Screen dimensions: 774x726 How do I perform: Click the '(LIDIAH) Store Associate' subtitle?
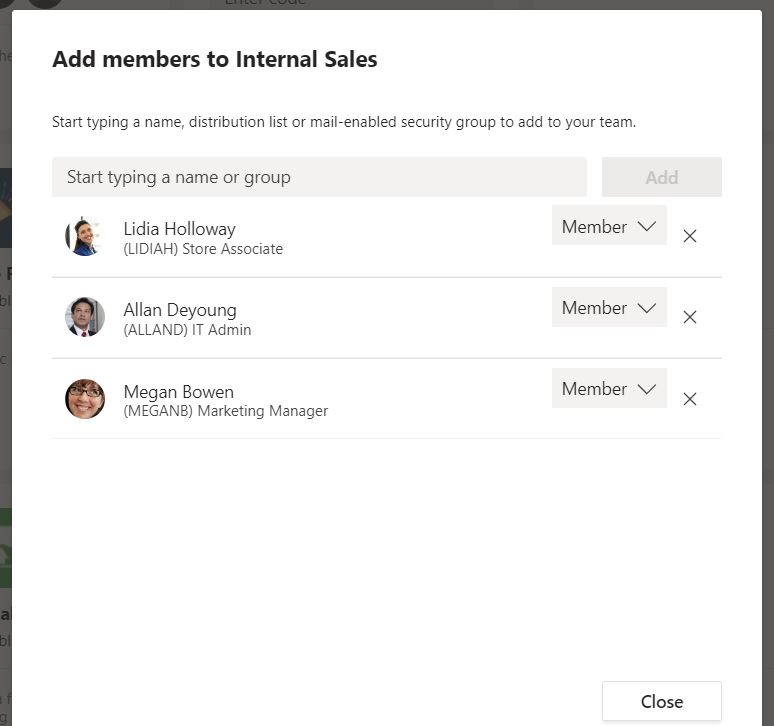[203, 249]
